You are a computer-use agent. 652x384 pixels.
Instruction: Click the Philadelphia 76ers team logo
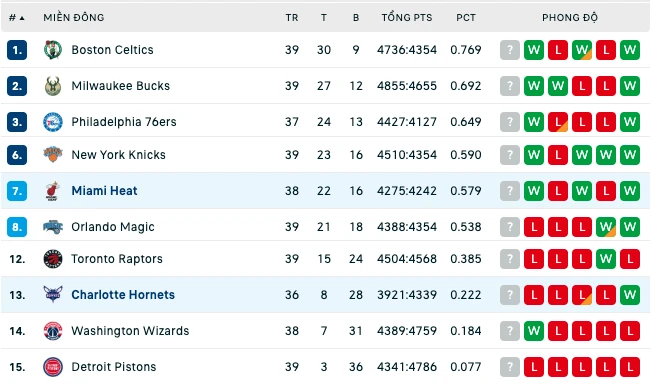point(53,122)
